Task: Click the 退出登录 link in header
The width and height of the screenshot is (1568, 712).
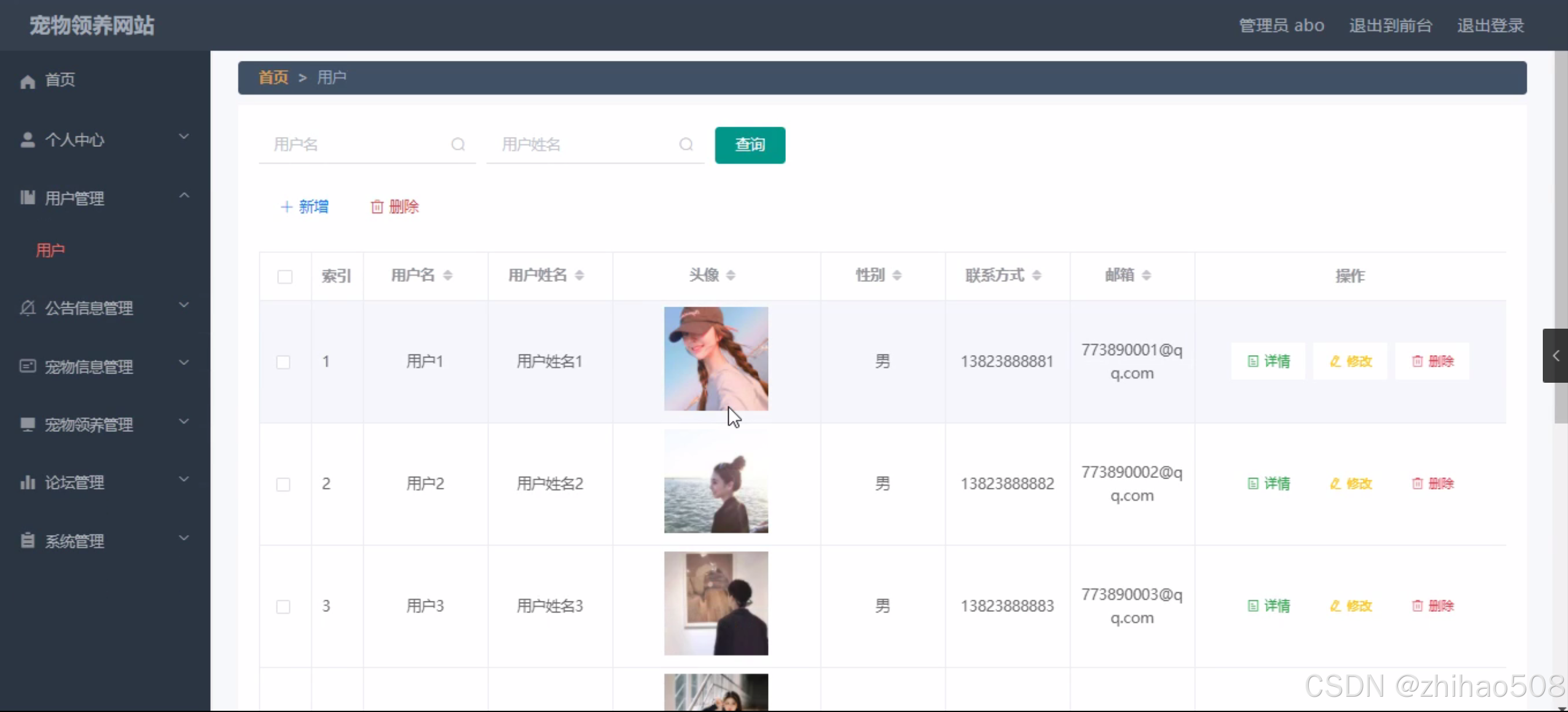Action: click(x=1490, y=26)
